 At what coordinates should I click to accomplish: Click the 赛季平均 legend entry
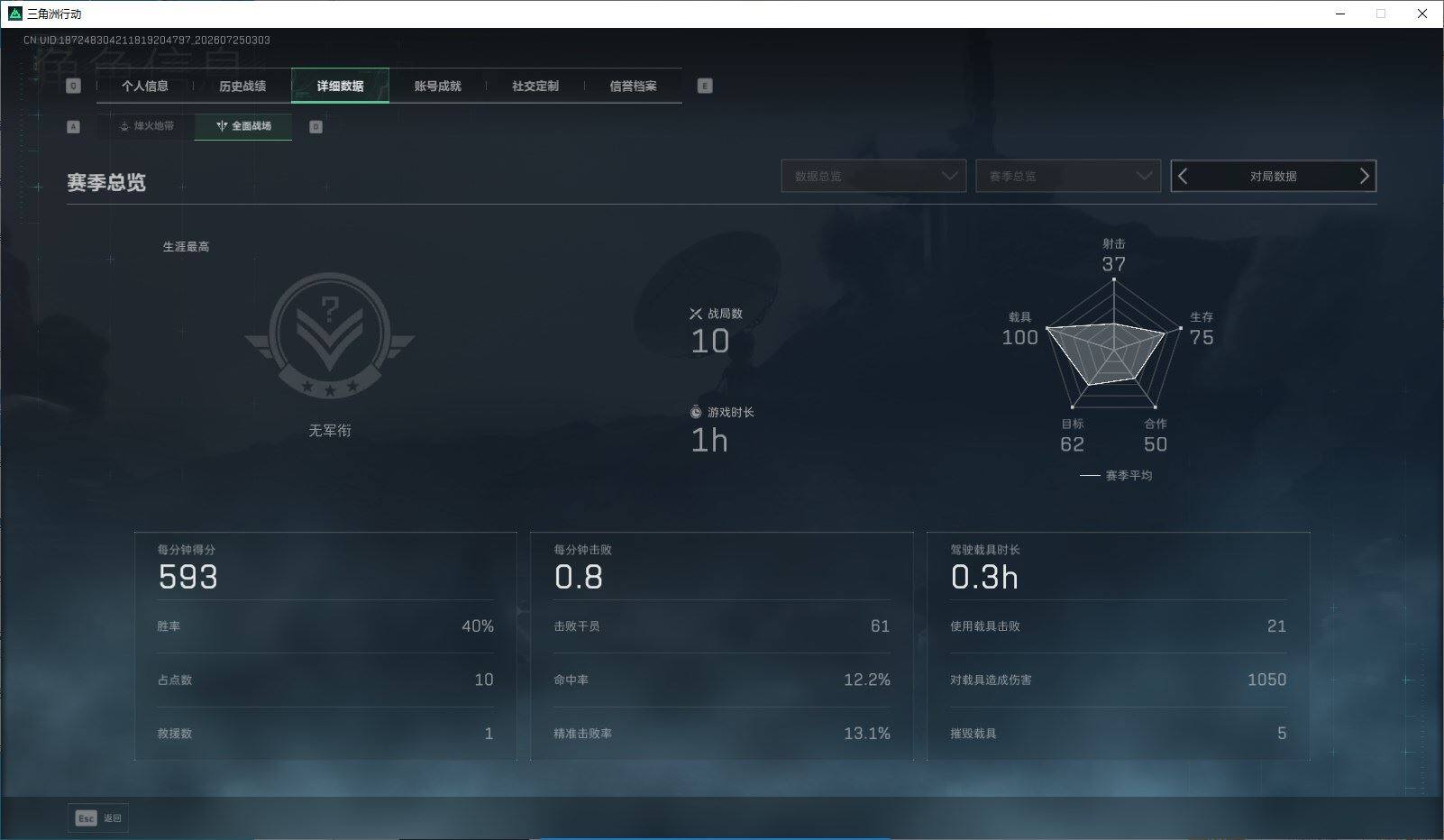(1116, 475)
